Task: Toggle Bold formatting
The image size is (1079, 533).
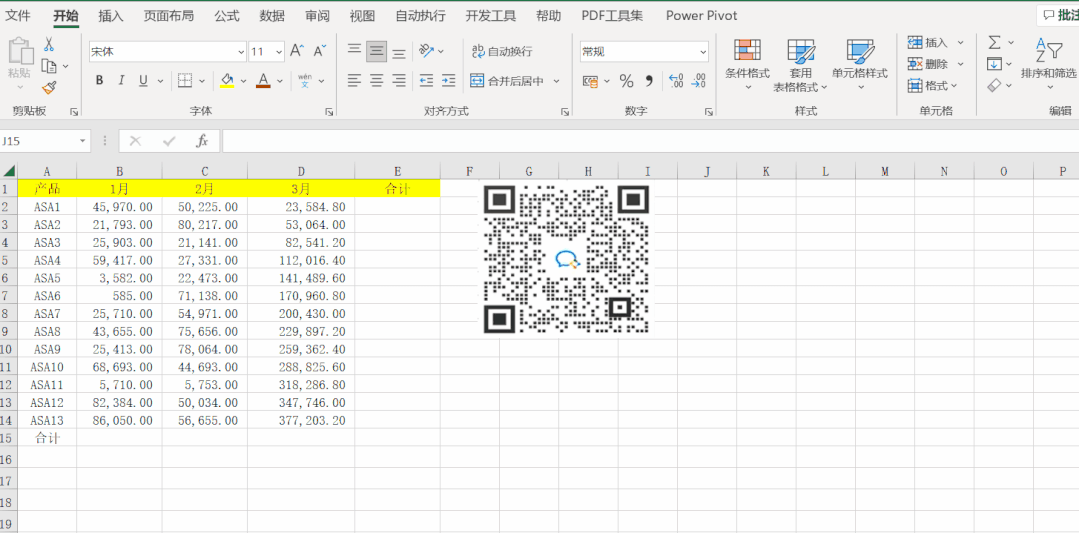Action: (x=99, y=81)
